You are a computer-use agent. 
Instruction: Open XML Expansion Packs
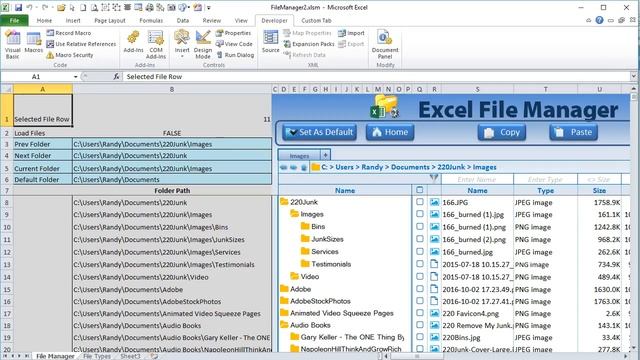309,44
